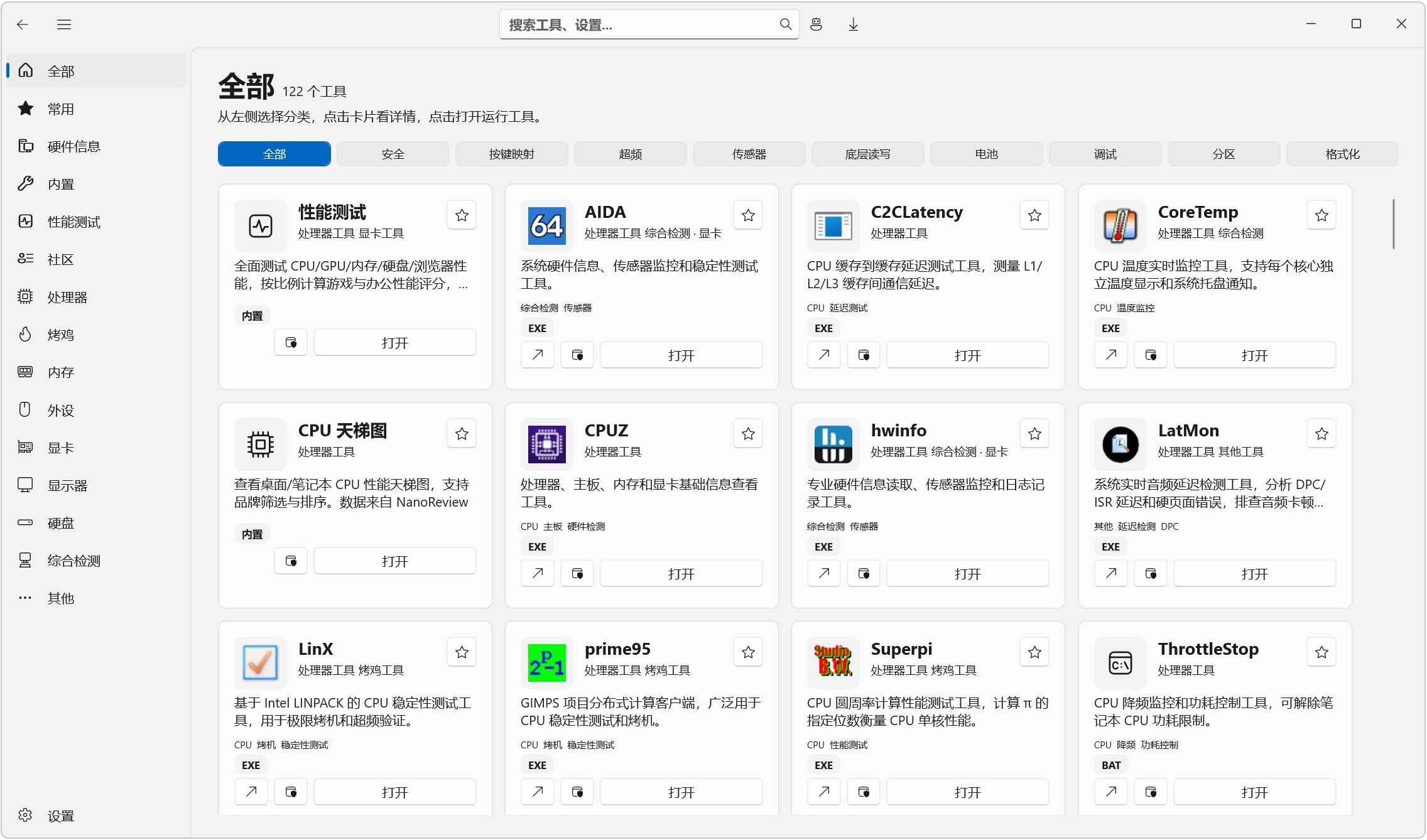The height and width of the screenshot is (840, 1427).
Task: Click 打开 button on 性能测试 card
Action: (x=395, y=343)
